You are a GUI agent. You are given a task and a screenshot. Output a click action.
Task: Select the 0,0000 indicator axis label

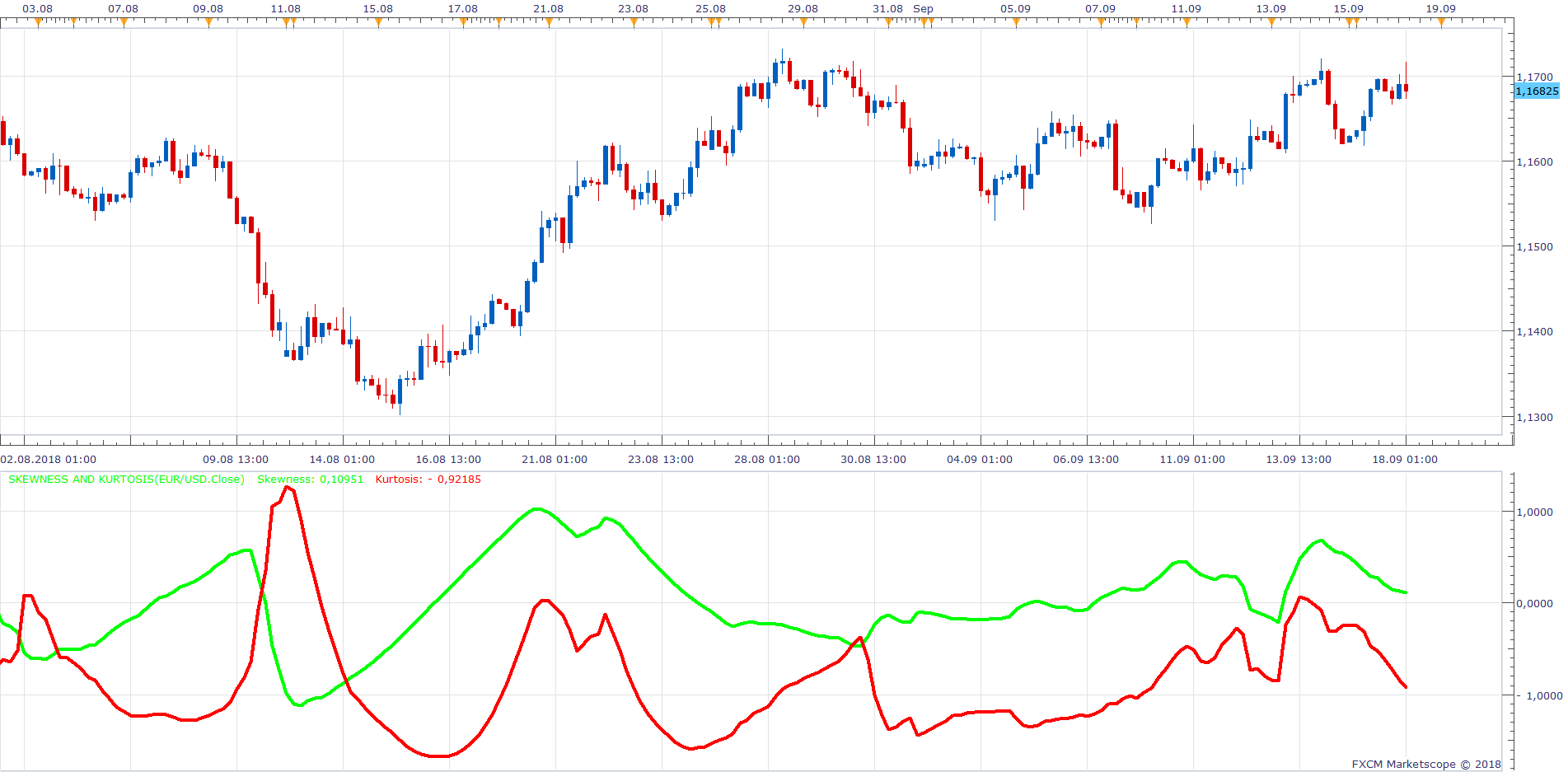pyautogui.click(x=1534, y=604)
